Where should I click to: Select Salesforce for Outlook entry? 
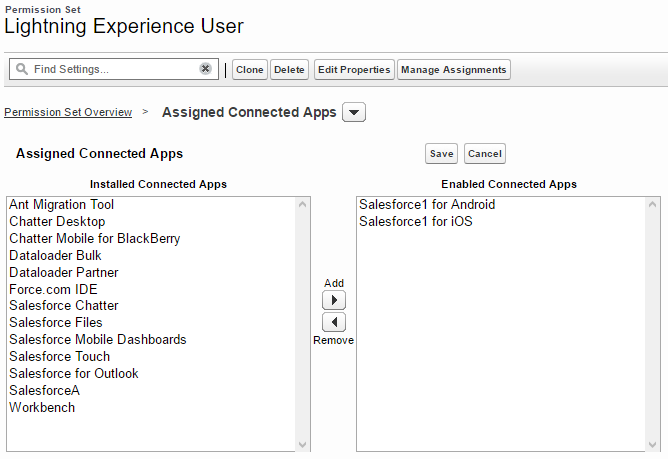coord(74,373)
